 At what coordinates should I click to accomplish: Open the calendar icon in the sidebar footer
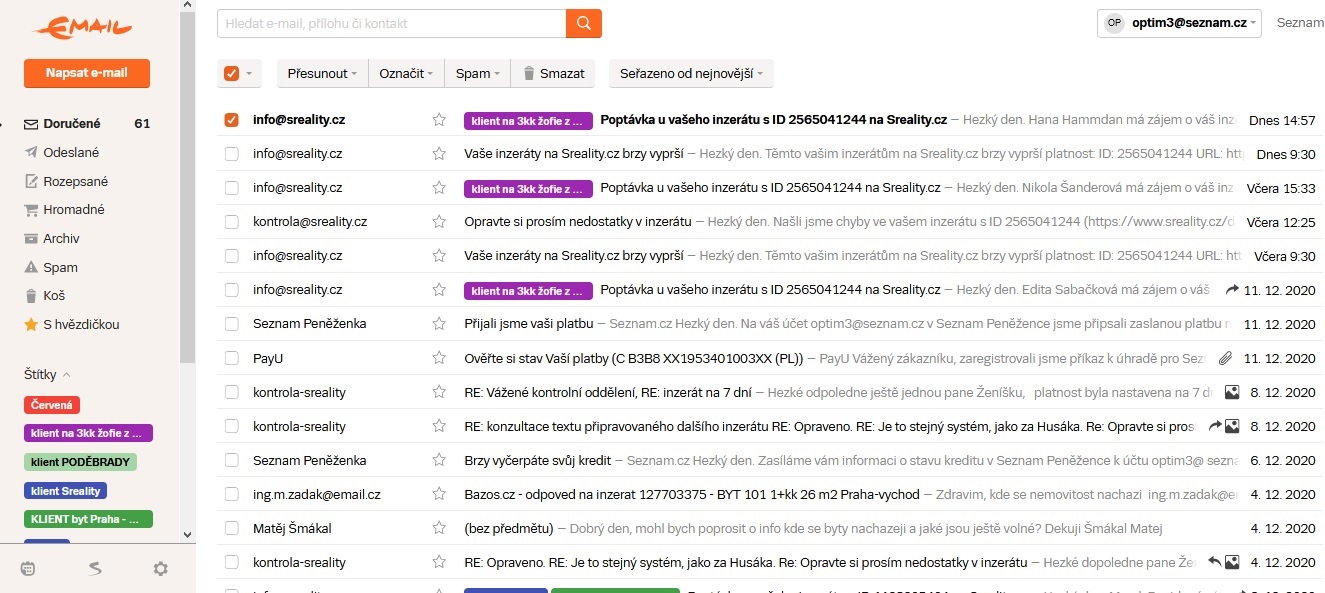pos(28,569)
